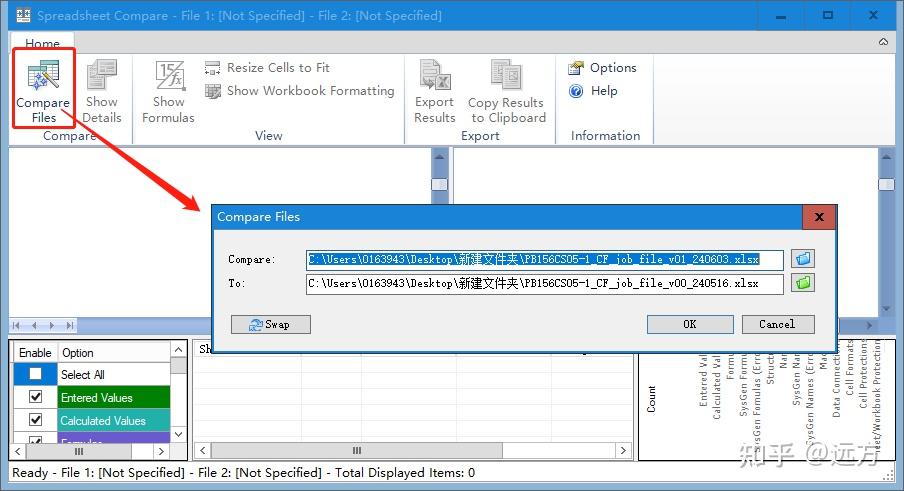Select the teal Calculated Values row
The height and width of the screenshot is (491, 904).
tap(114, 421)
